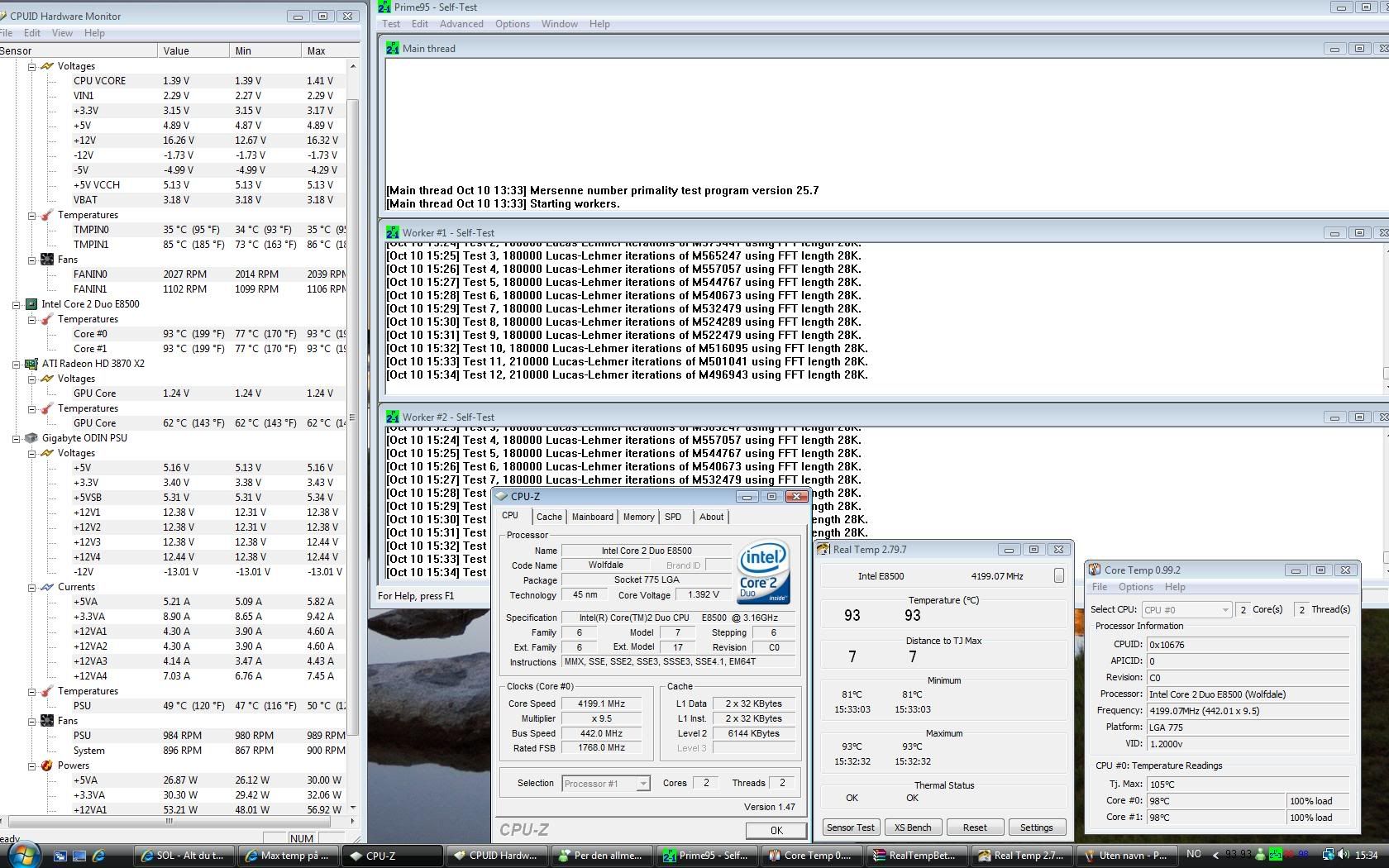Image resolution: width=1389 pixels, height=868 pixels.
Task: Click the CPU-Z title bar icon
Action: point(501,497)
